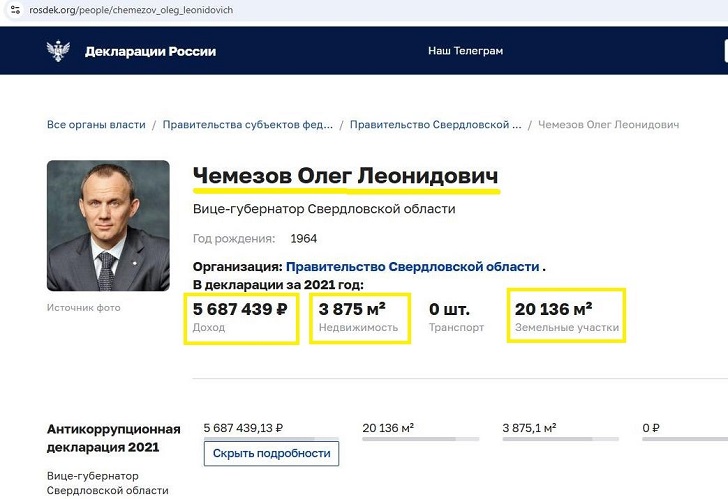
Task: Follow the blue Правительство Свердловской области organization link
Action: tap(412, 267)
